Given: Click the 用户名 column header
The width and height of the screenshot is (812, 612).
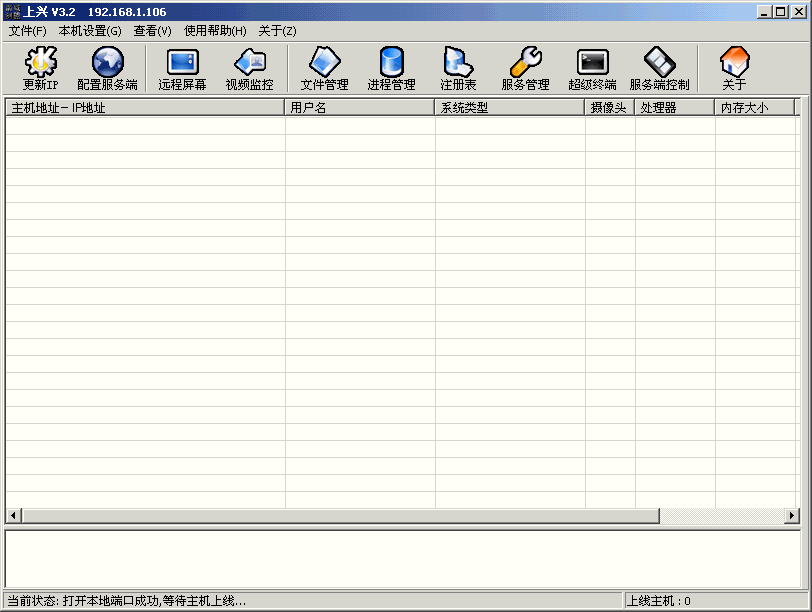Looking at the screenshot, I should click(x=360, y=107).
